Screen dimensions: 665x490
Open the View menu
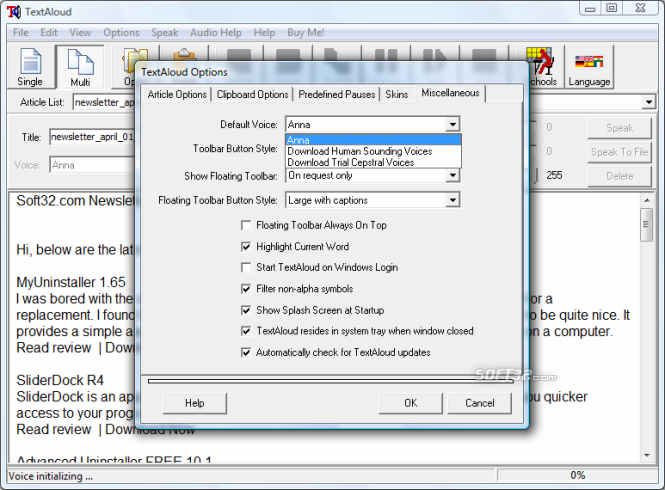click(80, 33)
